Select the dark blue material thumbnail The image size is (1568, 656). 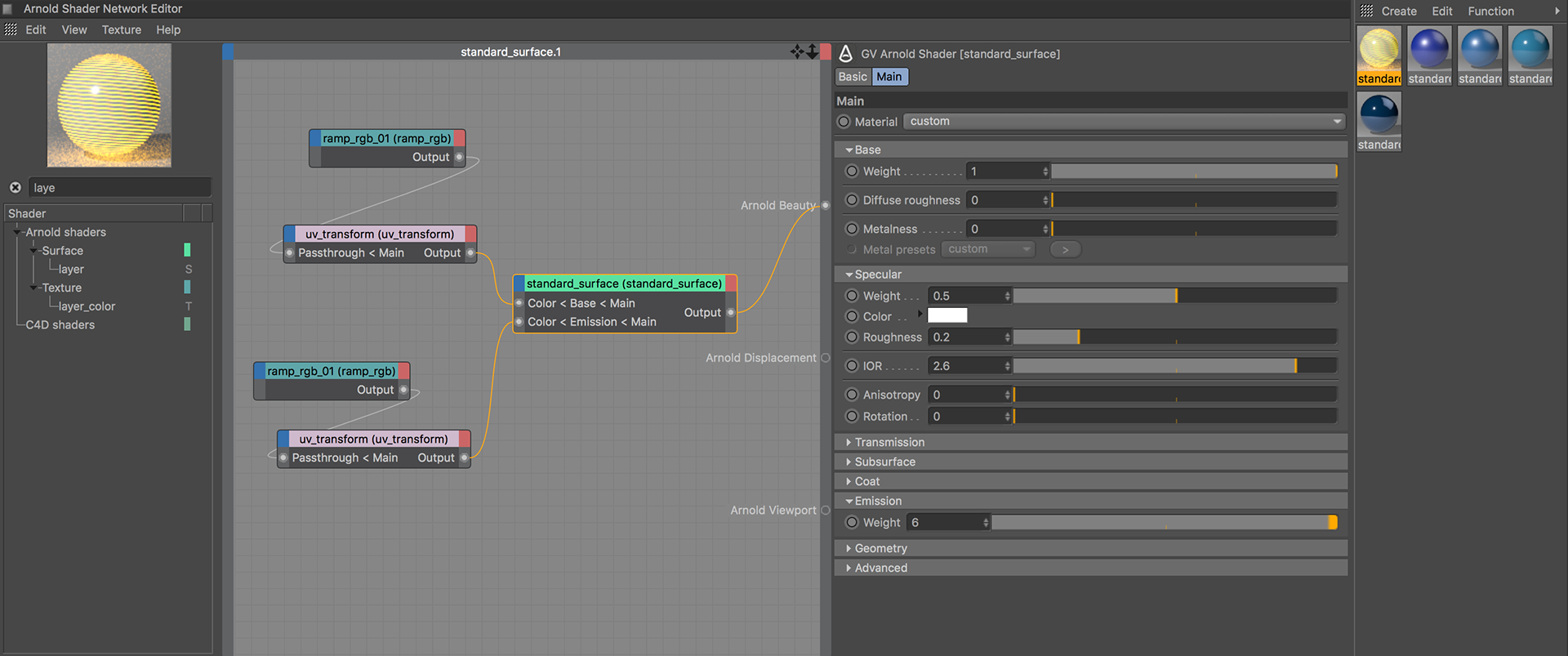point(1379,114)
